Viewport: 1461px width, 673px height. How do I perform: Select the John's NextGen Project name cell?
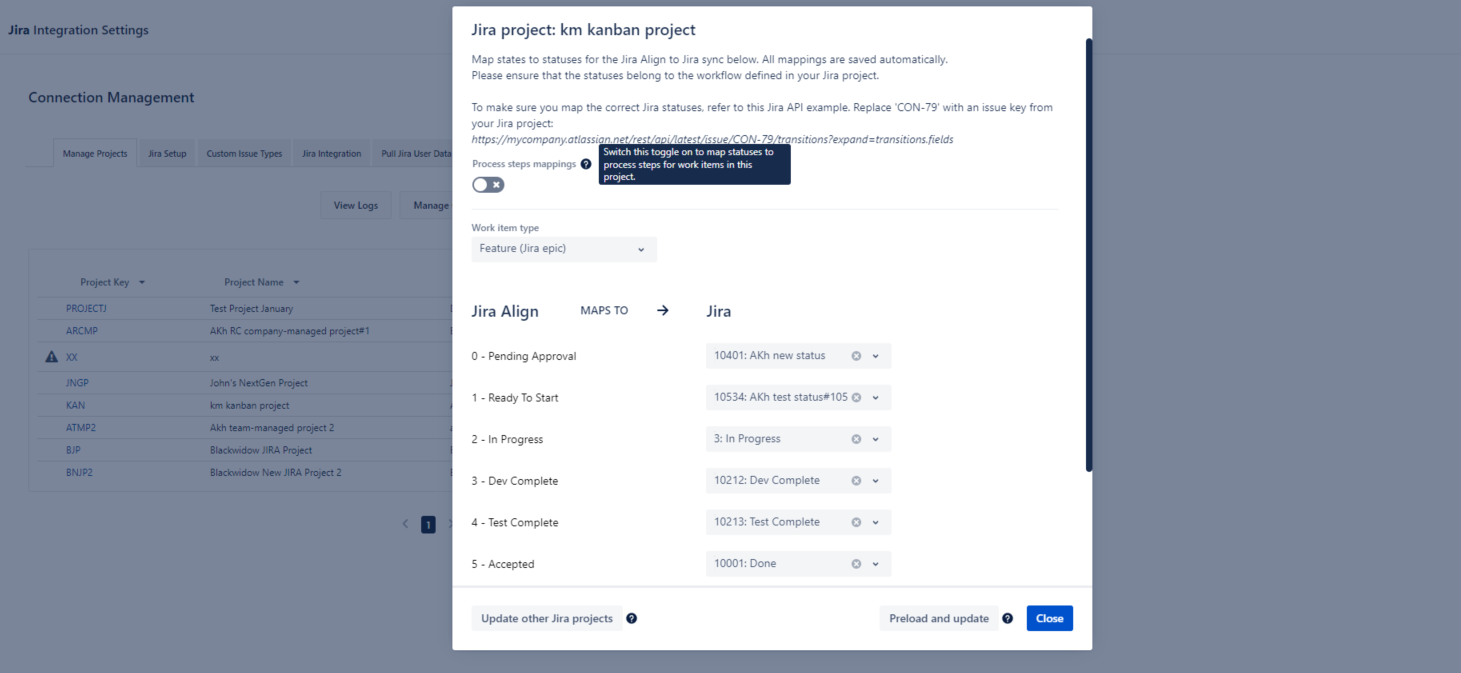pos(259,383)
